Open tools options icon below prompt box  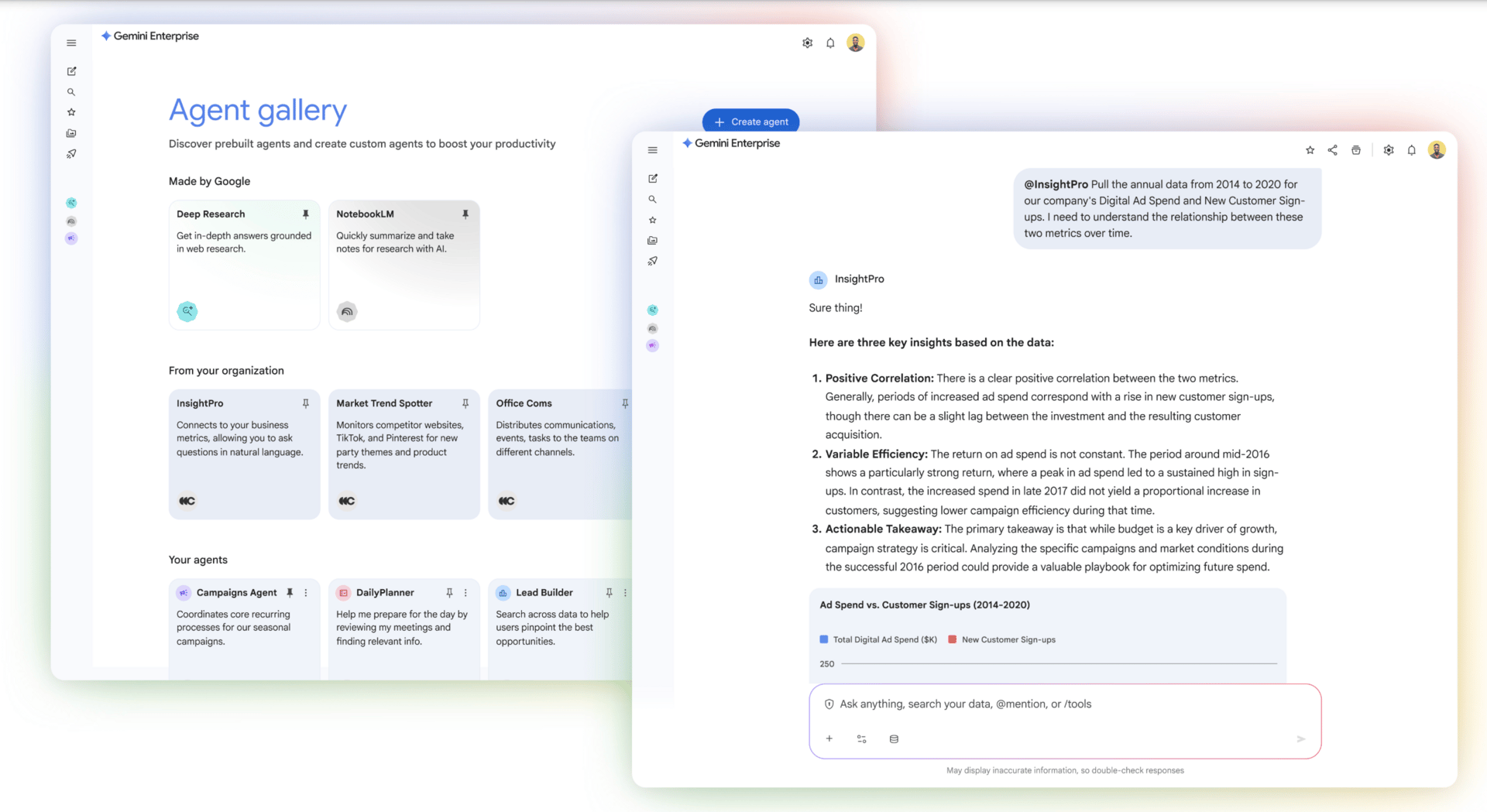coord(861,738)
